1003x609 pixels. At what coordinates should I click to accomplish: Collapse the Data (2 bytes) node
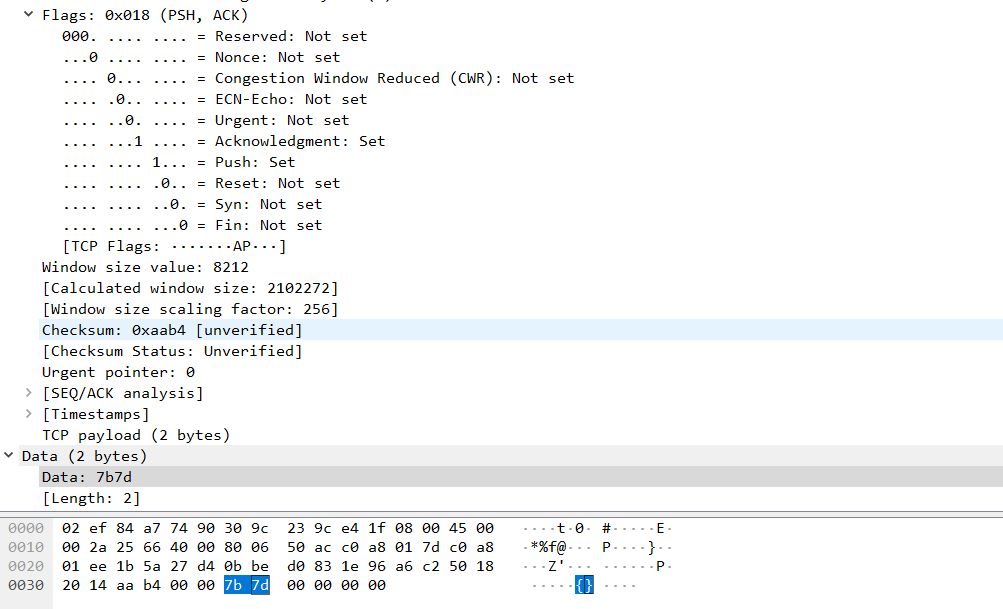8,455
